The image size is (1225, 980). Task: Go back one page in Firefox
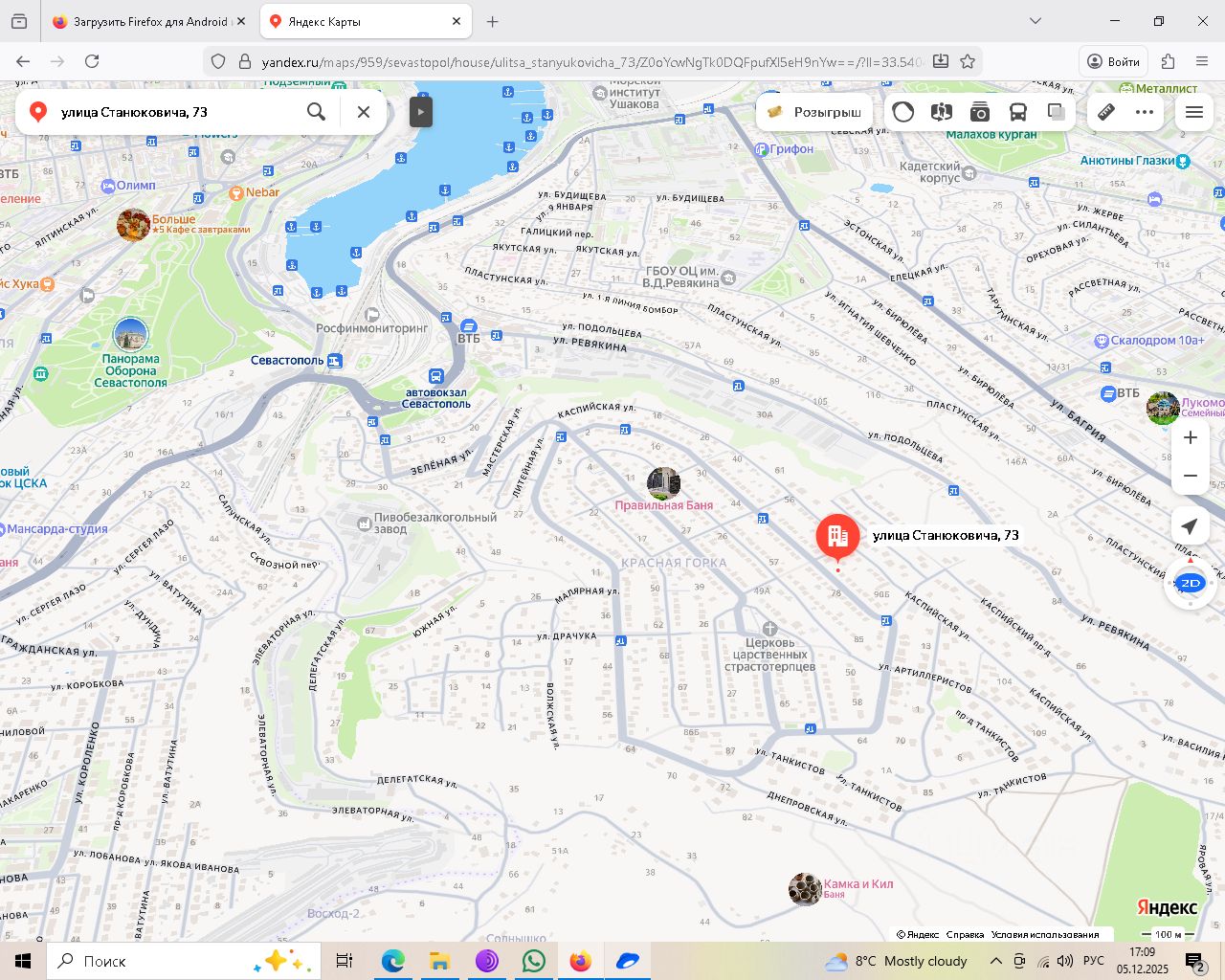tap(23, 61)
